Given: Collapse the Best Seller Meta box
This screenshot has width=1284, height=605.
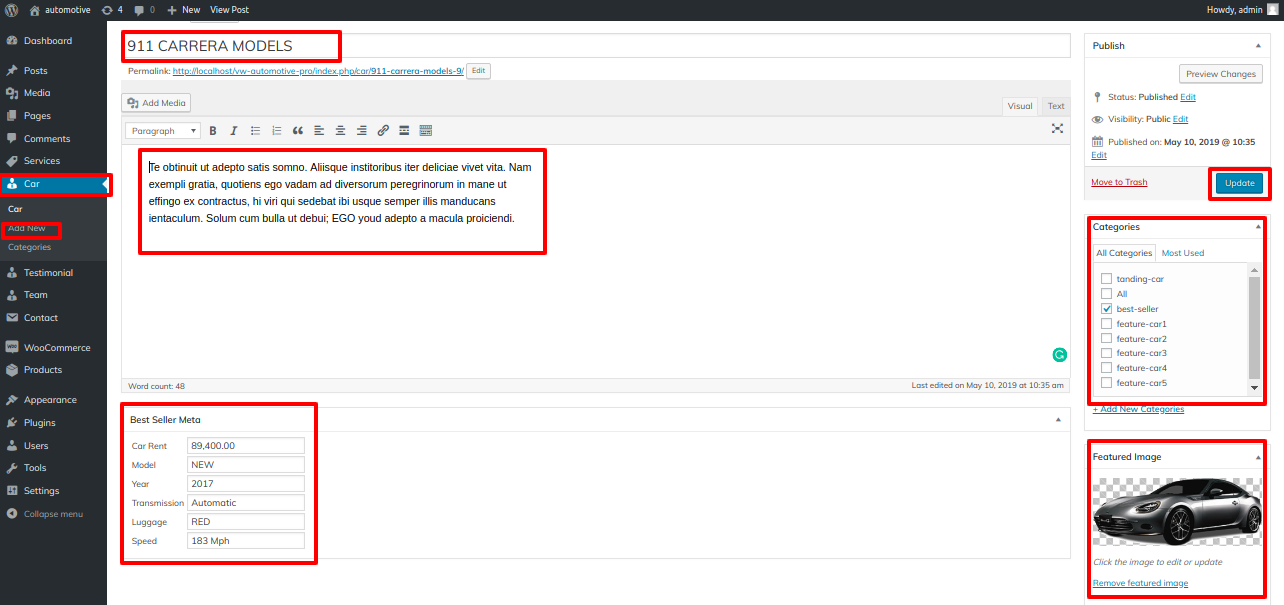Looking at the screenshot, I should [x=1058, y=420].
